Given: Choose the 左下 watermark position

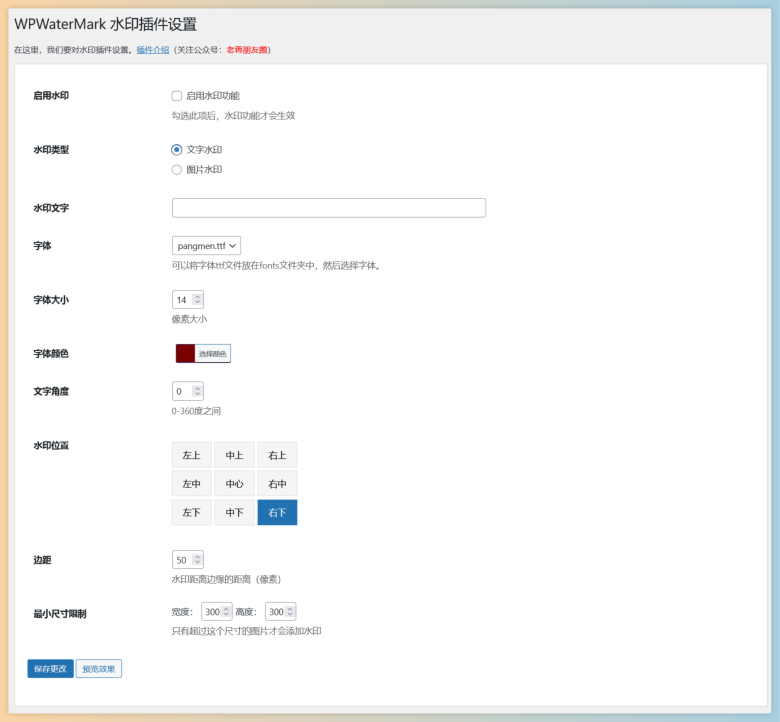Looking at the screenshot, I should pyautogui.click(x=192, y=513).
